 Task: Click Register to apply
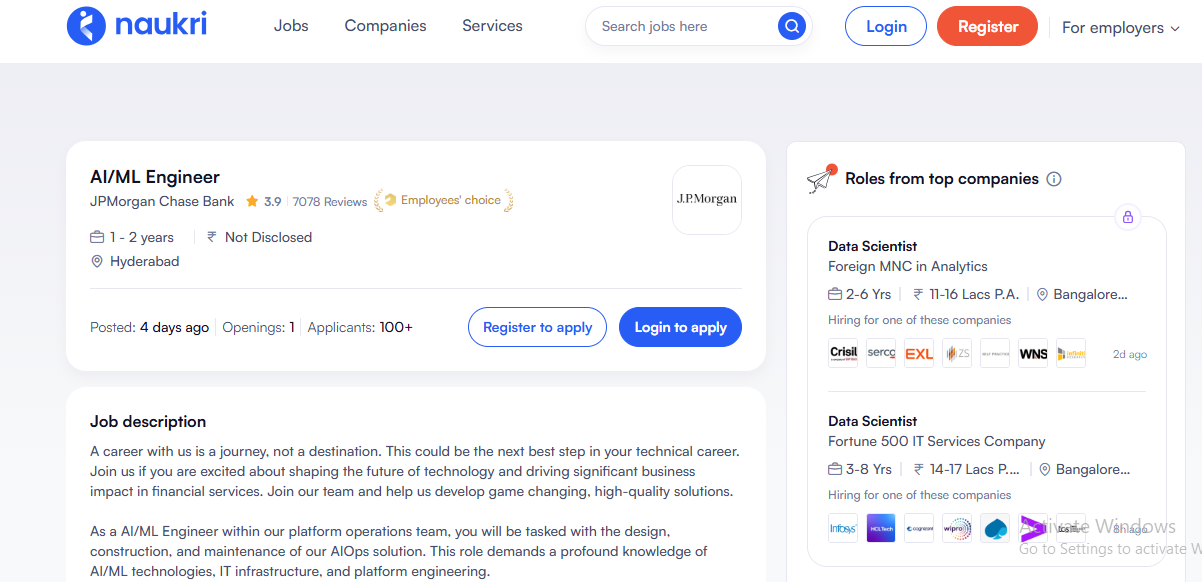tap(538, 327)
